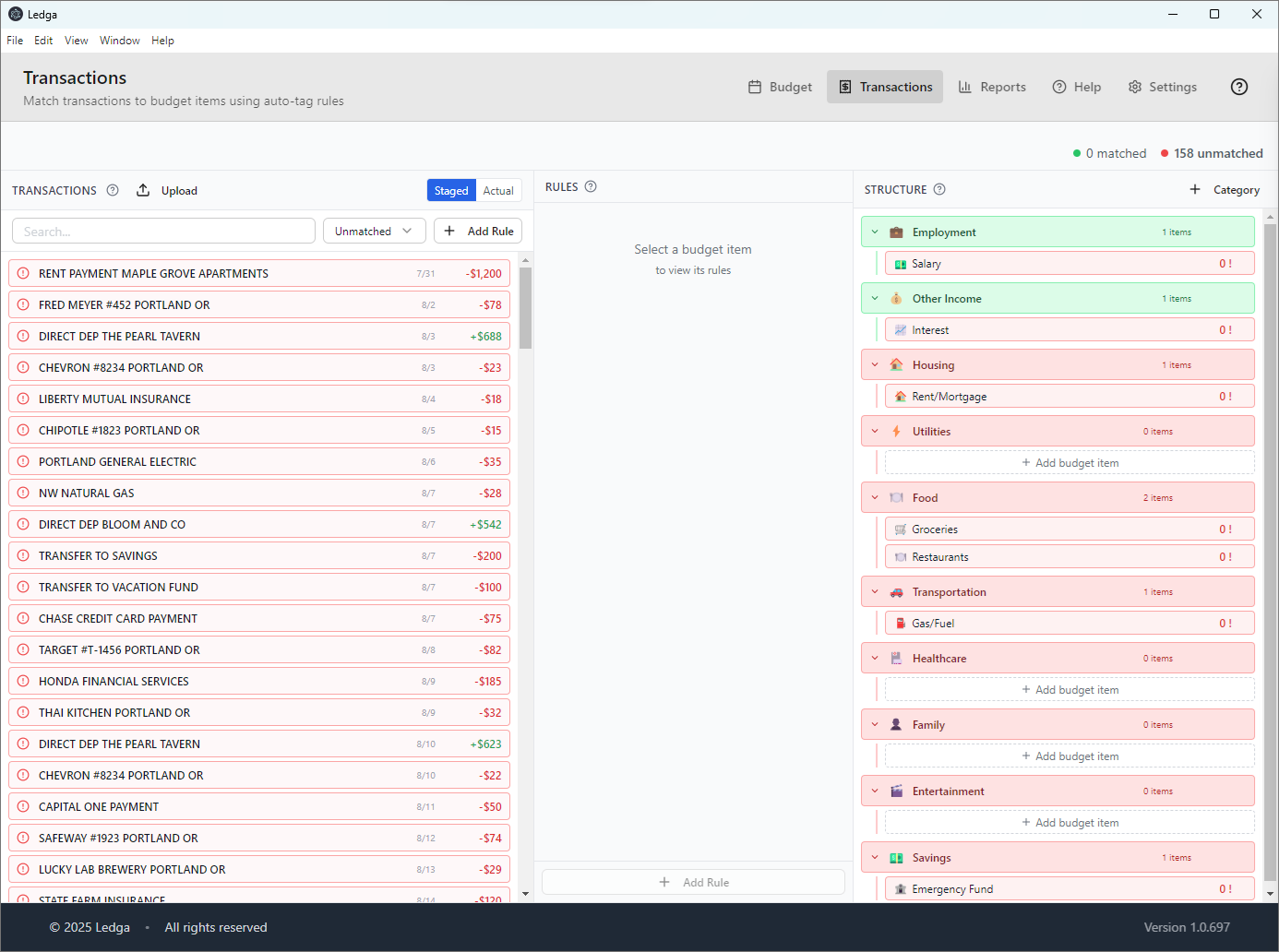Open the TRANSACTIONS help icon
Viewport: 1279px width, 952px height.
[113, 190]
